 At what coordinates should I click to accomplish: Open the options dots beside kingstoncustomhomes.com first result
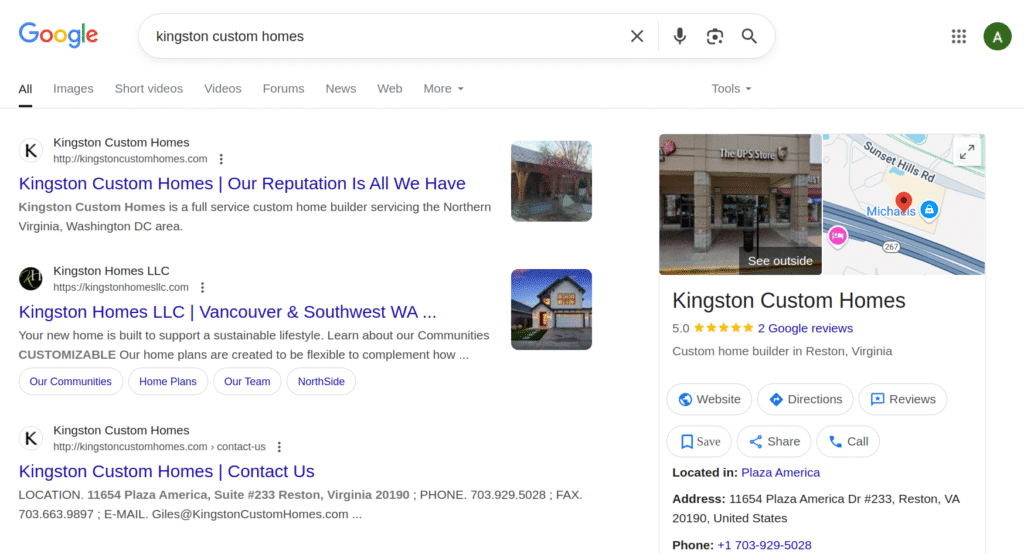click(x=221, y=159)
